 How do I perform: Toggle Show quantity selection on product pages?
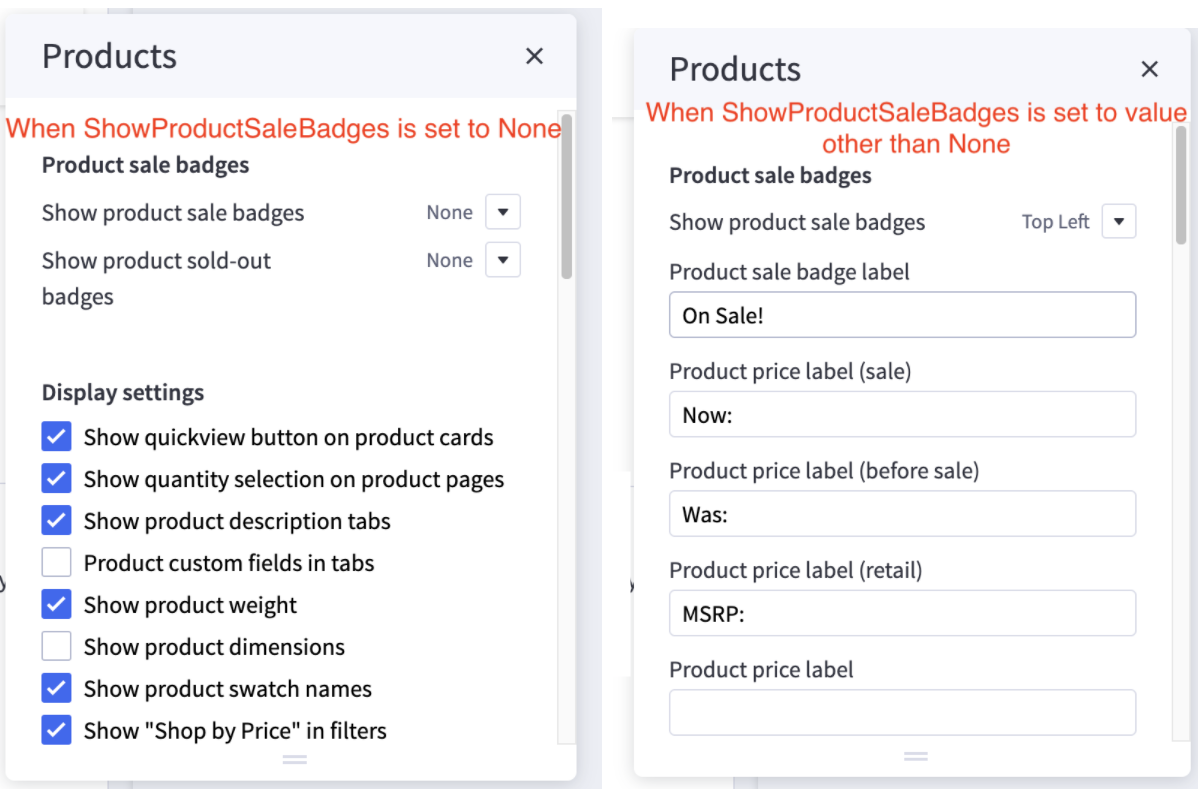[57, 479]
